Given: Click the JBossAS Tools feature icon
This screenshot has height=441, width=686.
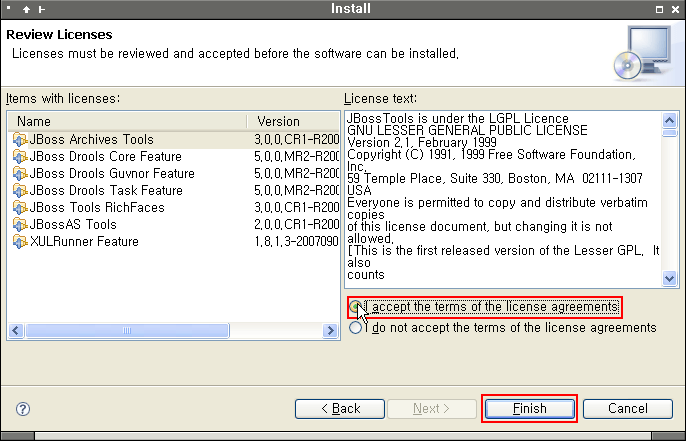Looking at the screenshot, I should (x=20, y=224).
